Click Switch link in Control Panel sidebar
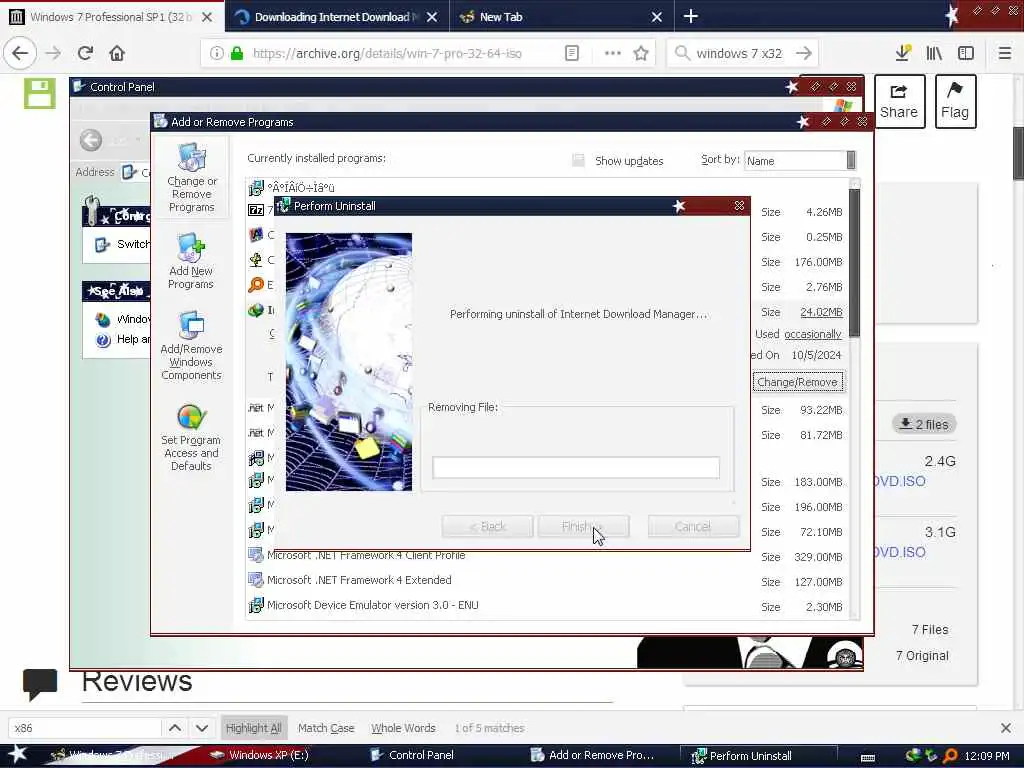 [x=133, y=244]
